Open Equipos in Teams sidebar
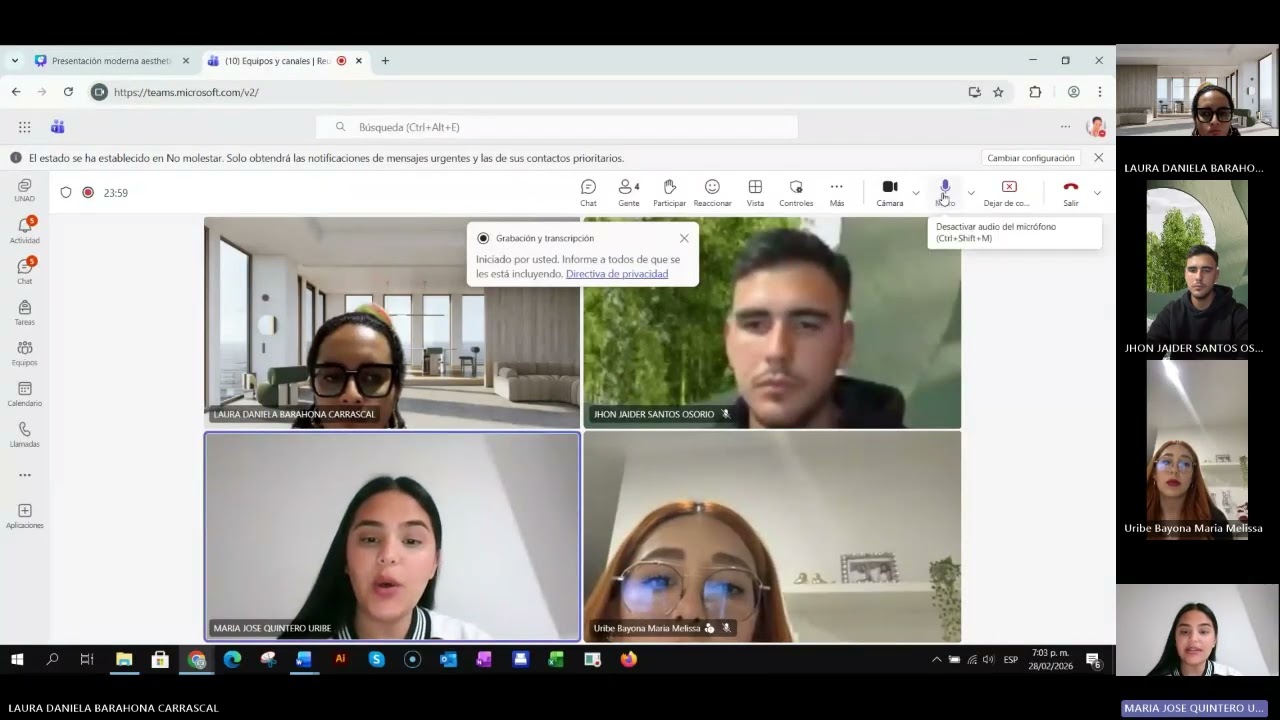This screenshot has height=720, width=1280. 25,353
